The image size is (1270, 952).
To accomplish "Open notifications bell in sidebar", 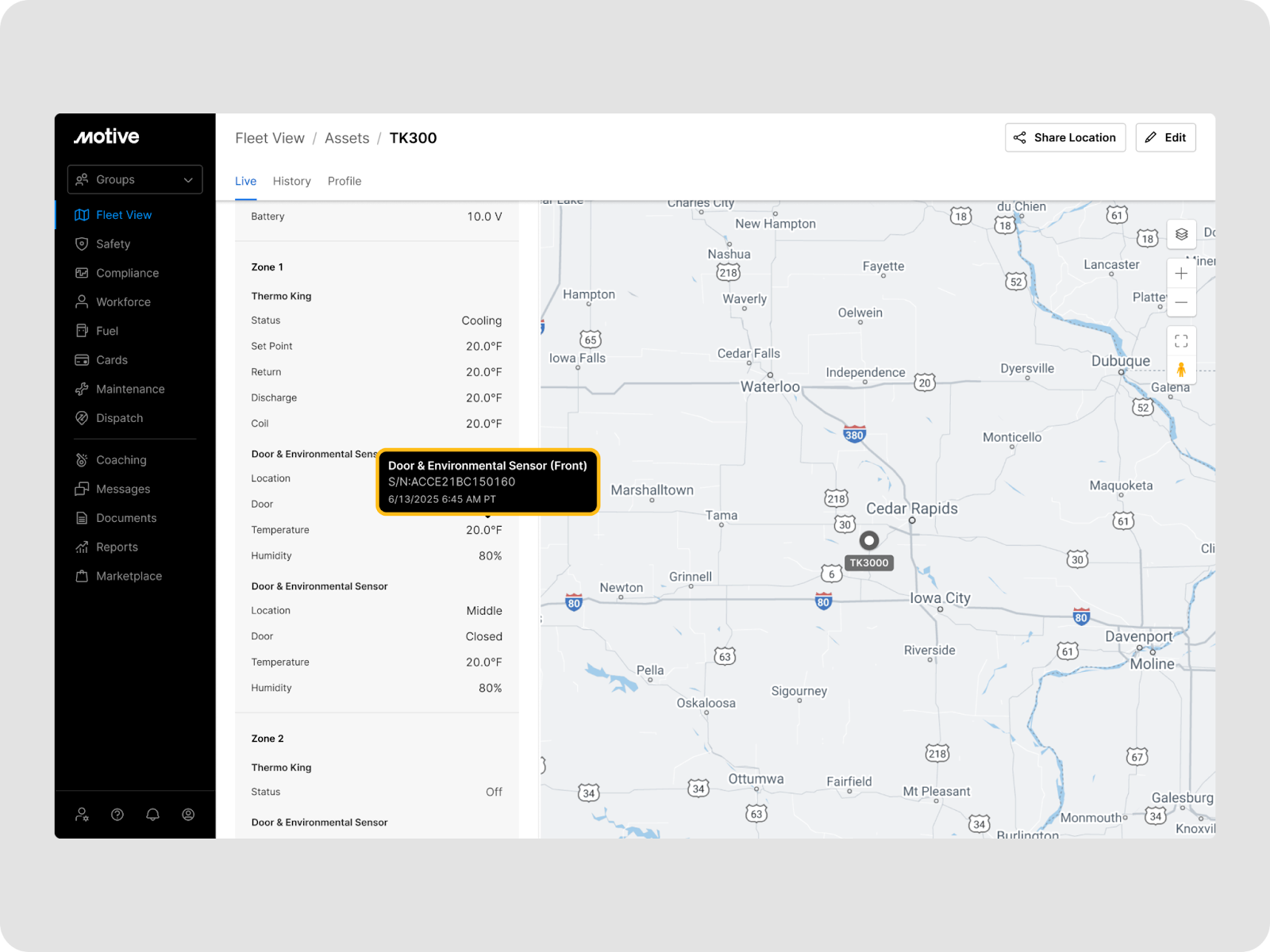I will 152,815.
